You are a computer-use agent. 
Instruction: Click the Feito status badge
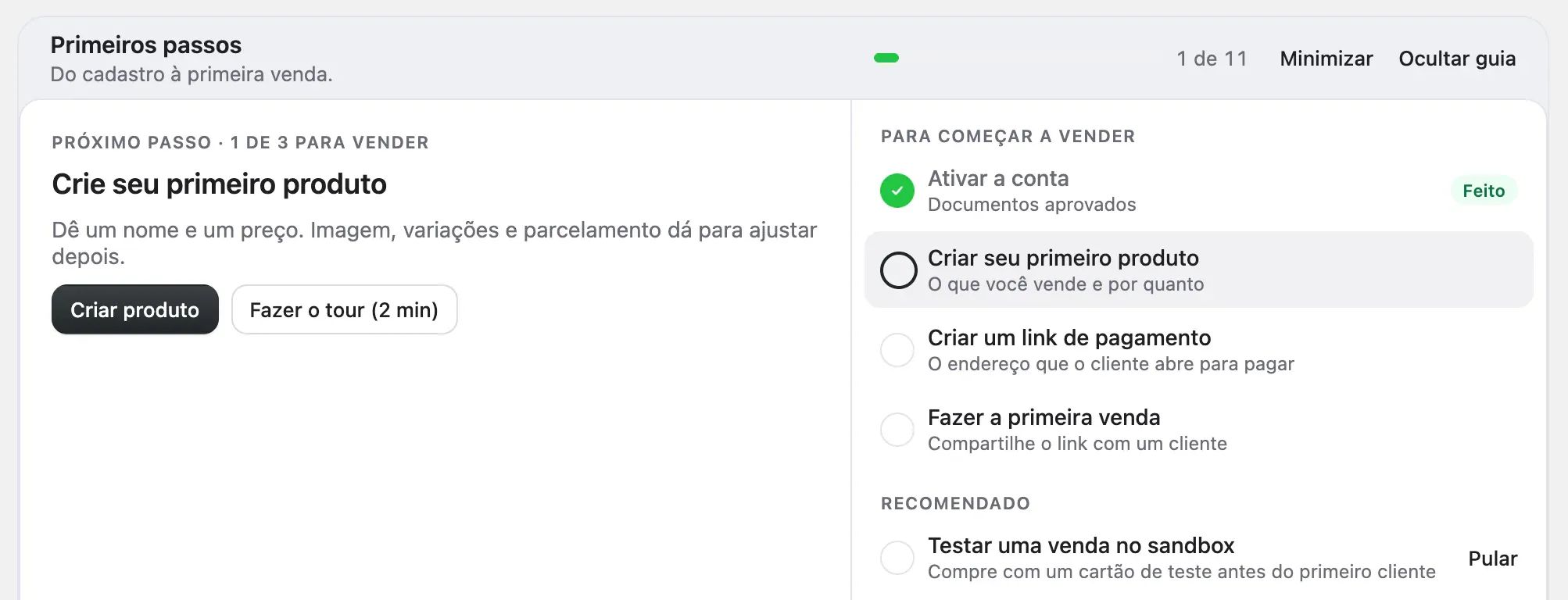(1484, 191)
